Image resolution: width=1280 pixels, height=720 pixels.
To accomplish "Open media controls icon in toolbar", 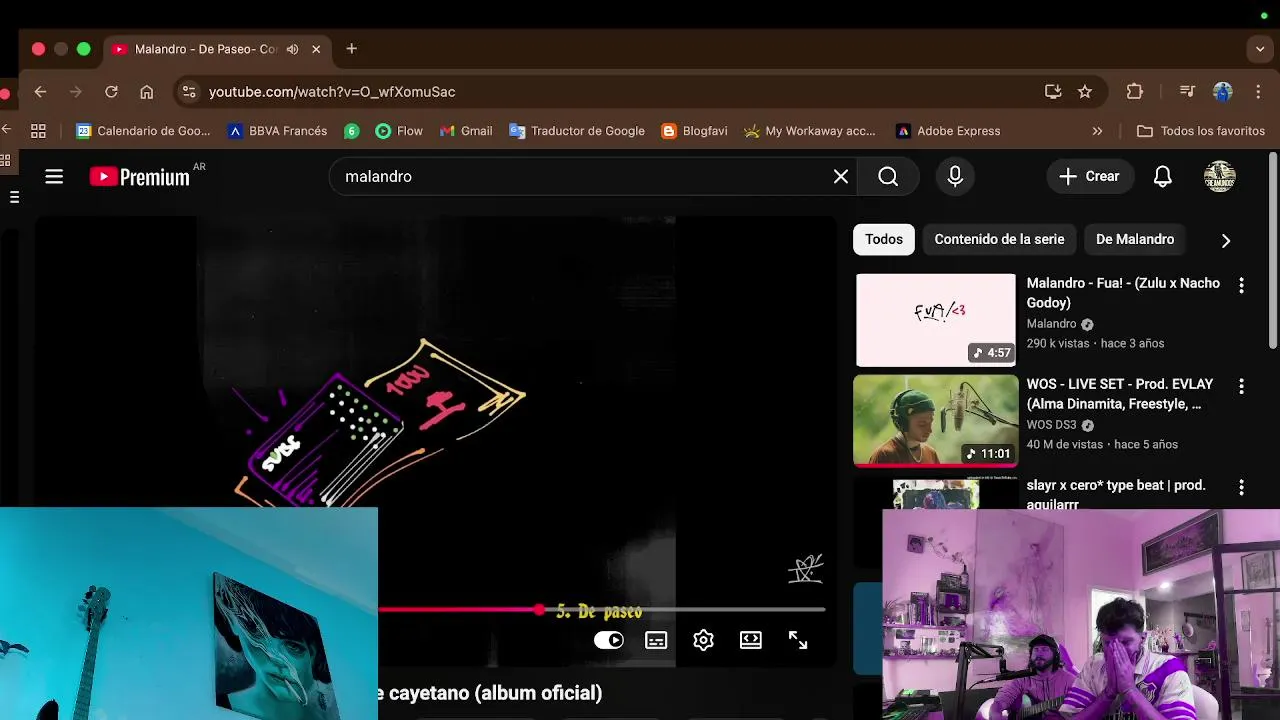I will [1187, 92].
